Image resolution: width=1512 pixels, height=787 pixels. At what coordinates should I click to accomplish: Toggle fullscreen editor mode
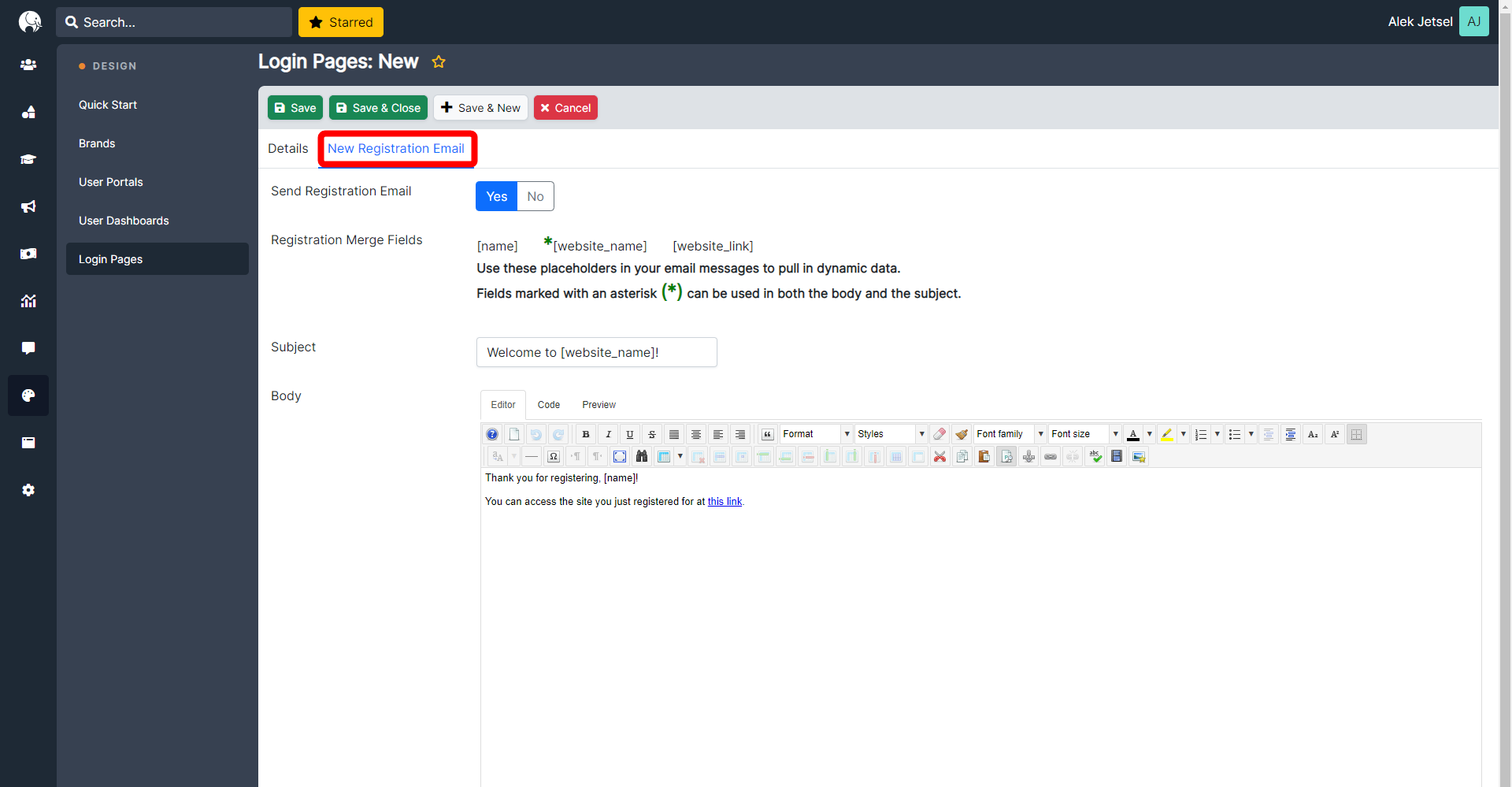pos(620,456)
